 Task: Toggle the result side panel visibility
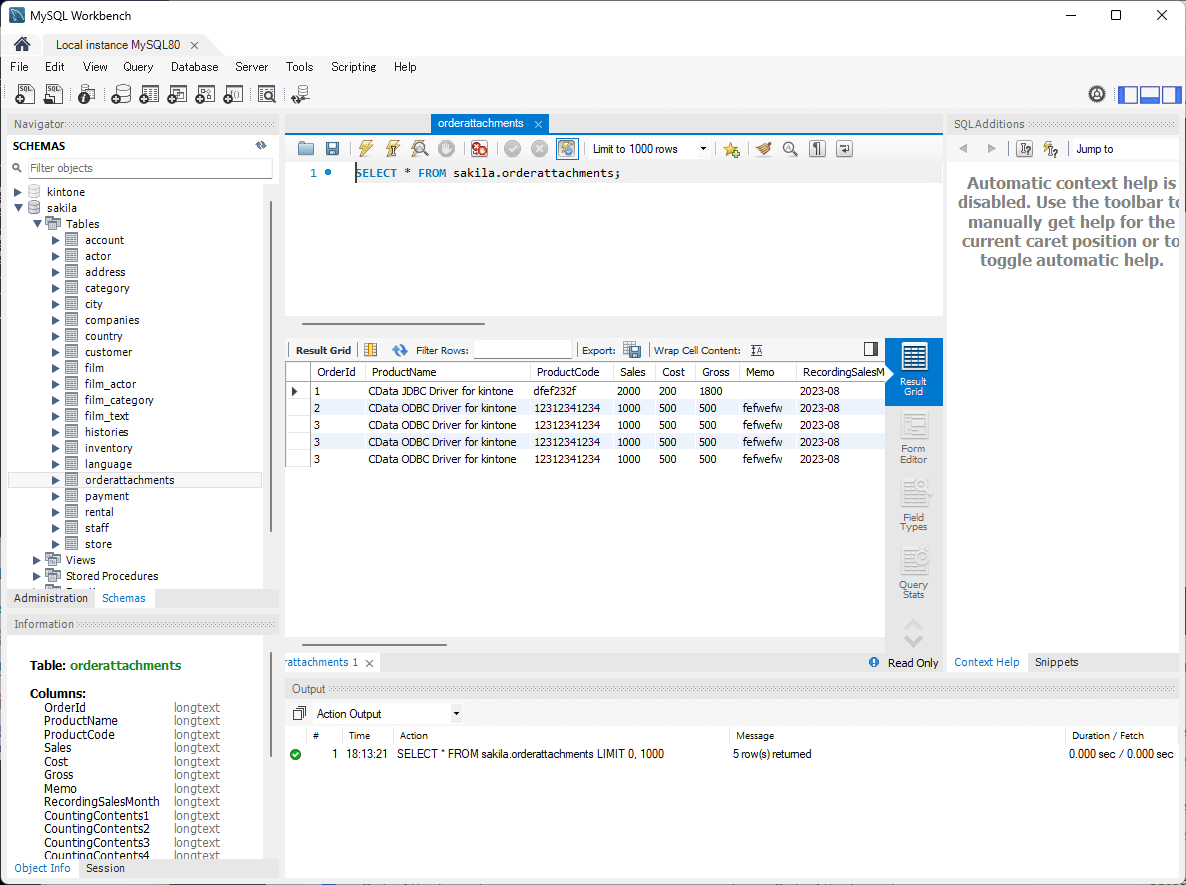click(871, 349)
